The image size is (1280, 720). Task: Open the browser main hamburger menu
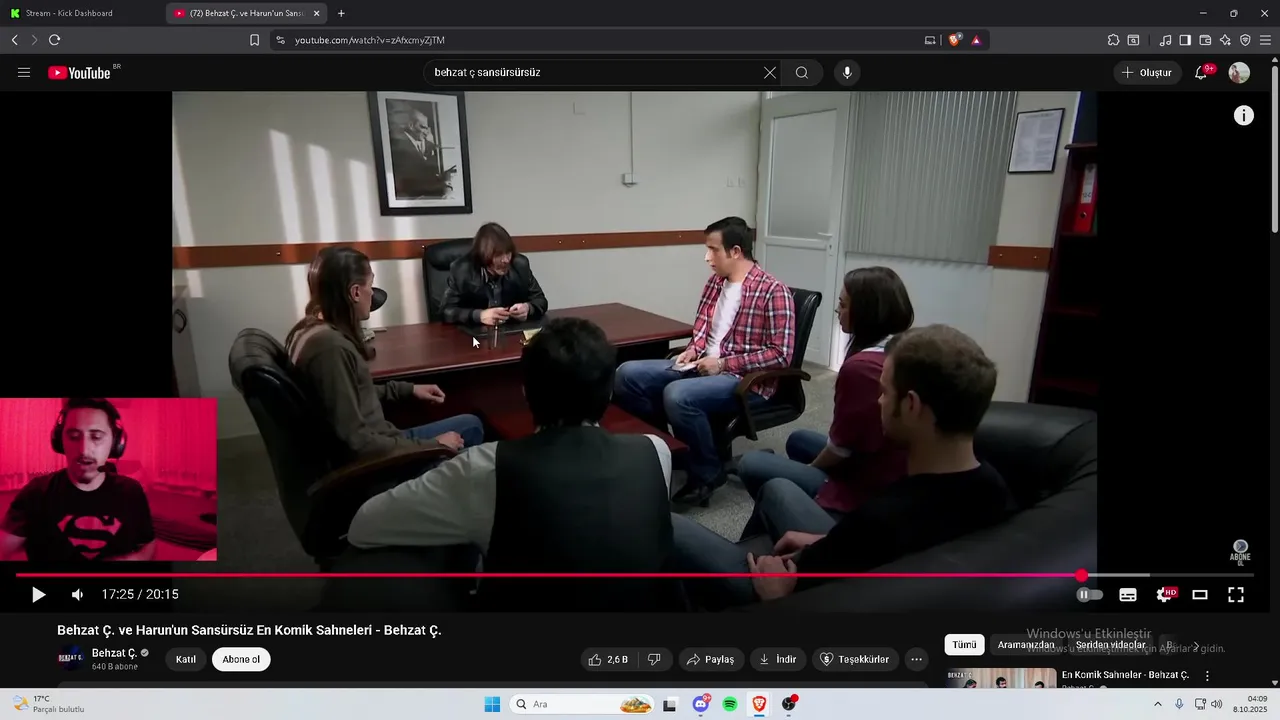tap(1265, 40)
